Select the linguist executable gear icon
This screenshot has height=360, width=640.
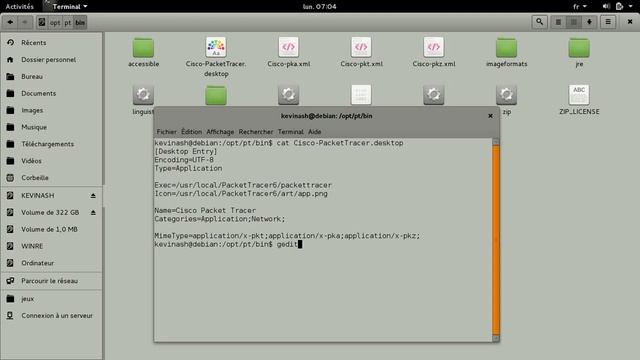(x=143, y=95)
